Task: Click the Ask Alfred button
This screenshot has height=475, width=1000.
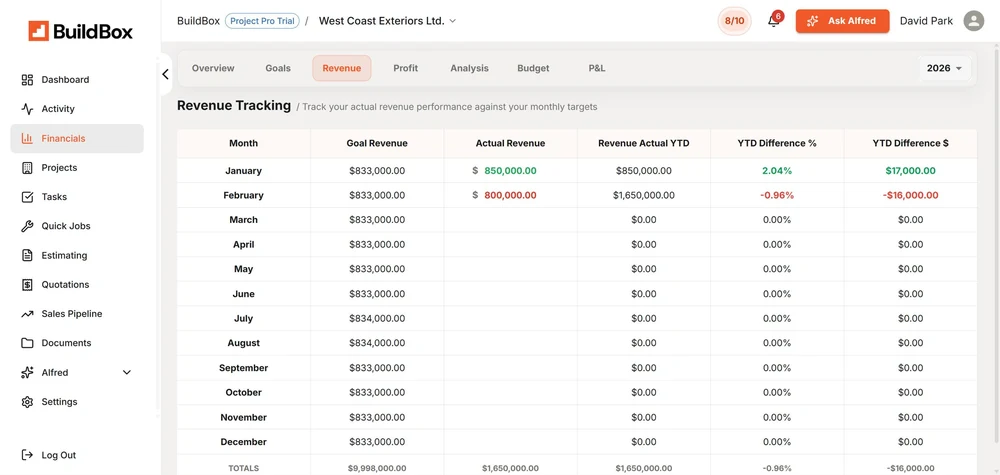Action: coord(842,20)
